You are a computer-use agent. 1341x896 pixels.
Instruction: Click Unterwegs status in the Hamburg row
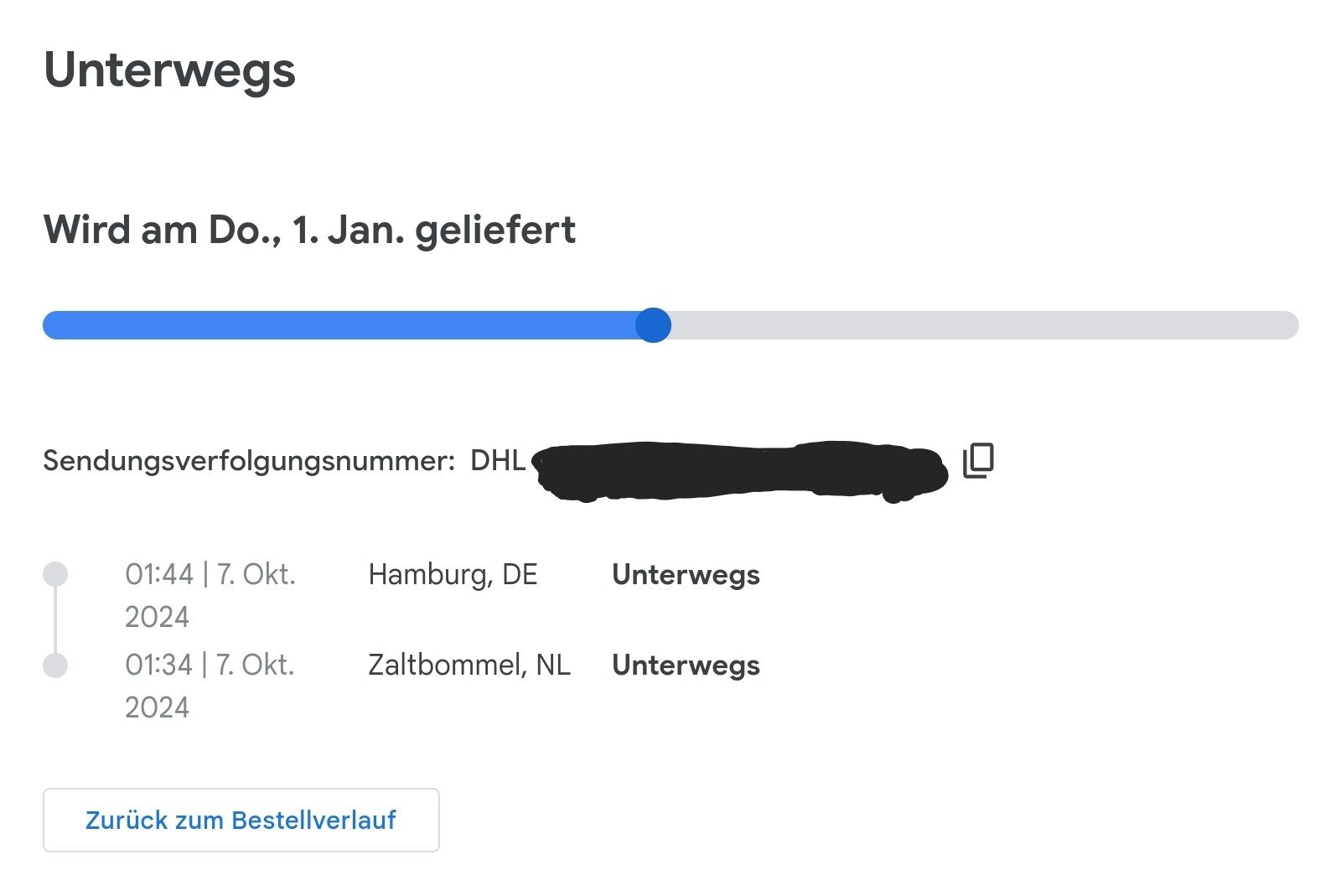pyautogui.click(x=686, y=575)
